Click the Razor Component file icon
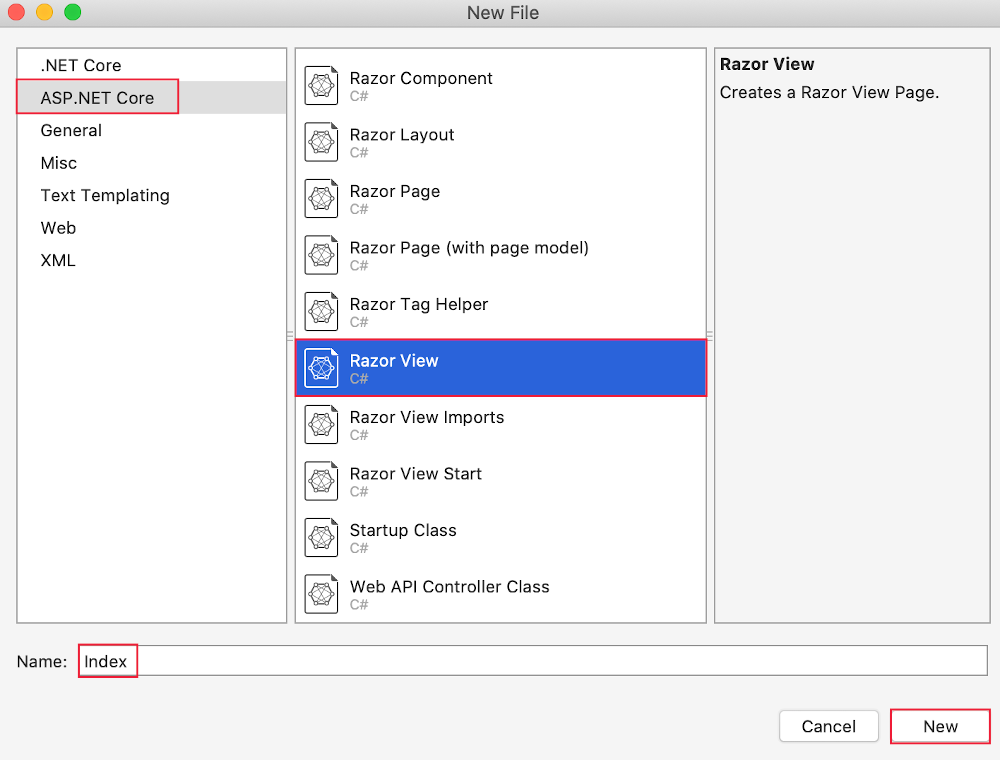 pyautogui.click(x=321, y=86)
